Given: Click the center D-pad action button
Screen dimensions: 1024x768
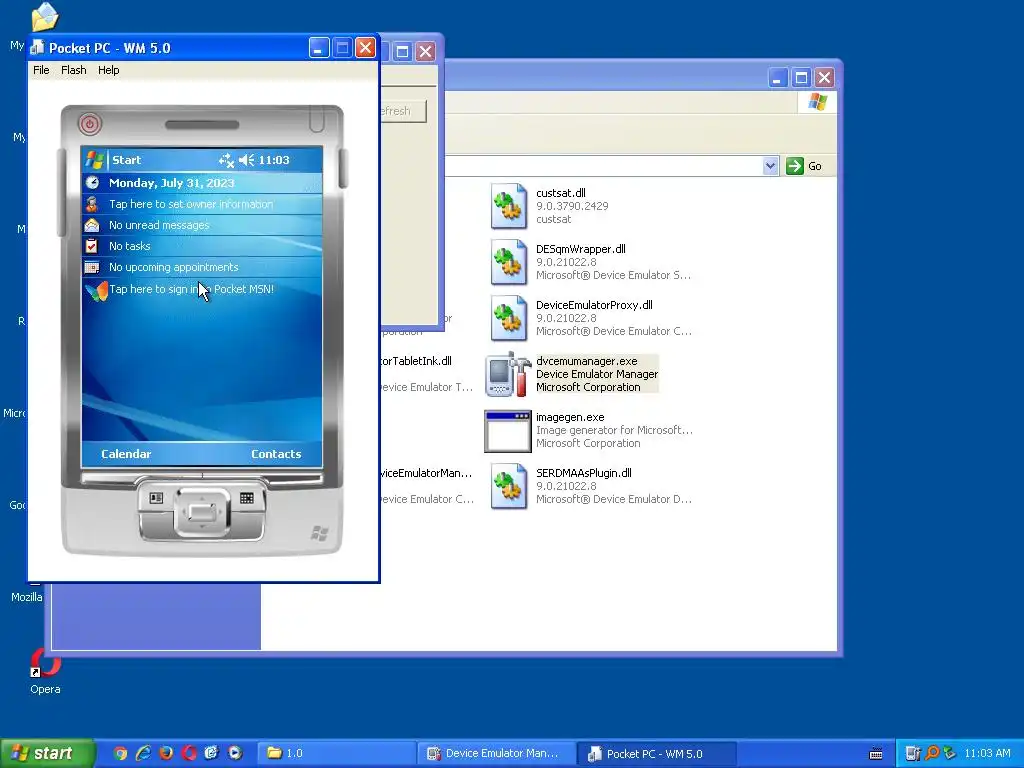Looking at the screenshot, I should tap(202, 511).
